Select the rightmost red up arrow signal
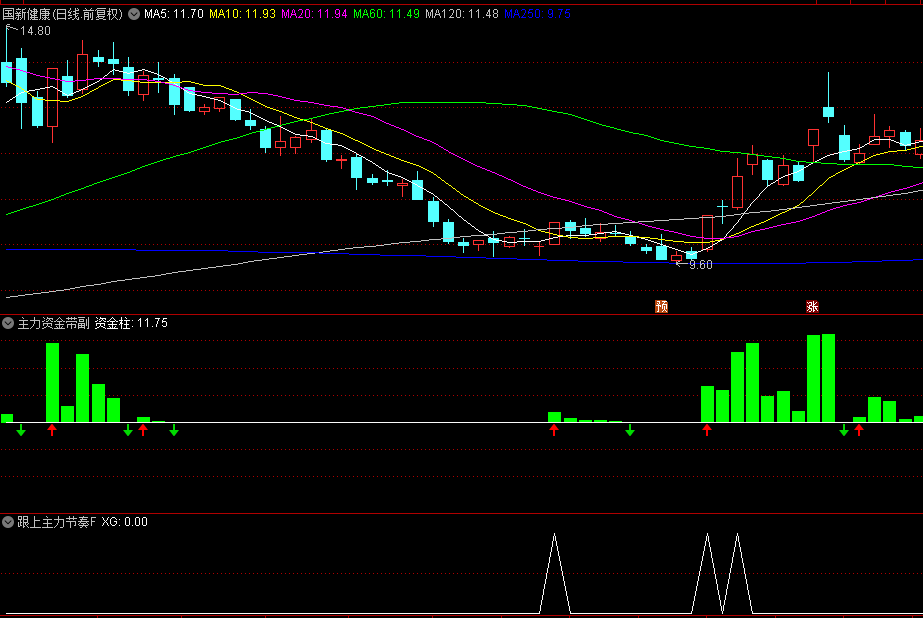Screen dimensions: 923x618 (x=859, y=430)
